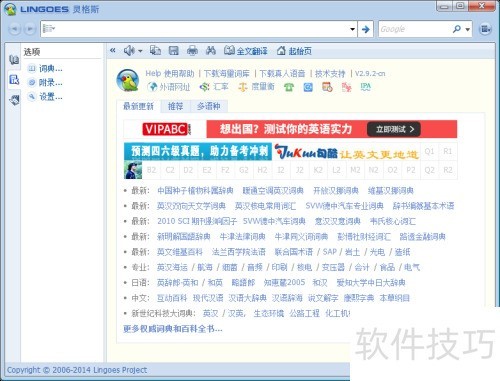Open 附录... in options panel

45,83
